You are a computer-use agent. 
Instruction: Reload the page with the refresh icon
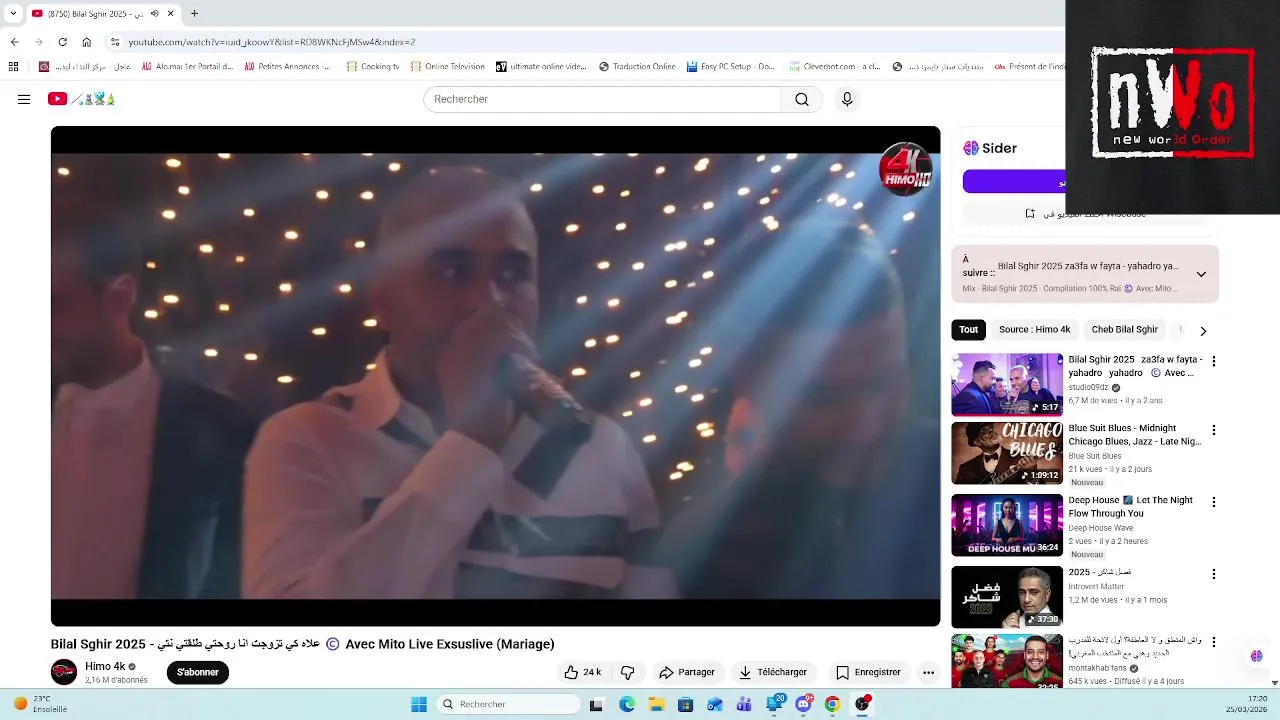[x=62, y=42]
